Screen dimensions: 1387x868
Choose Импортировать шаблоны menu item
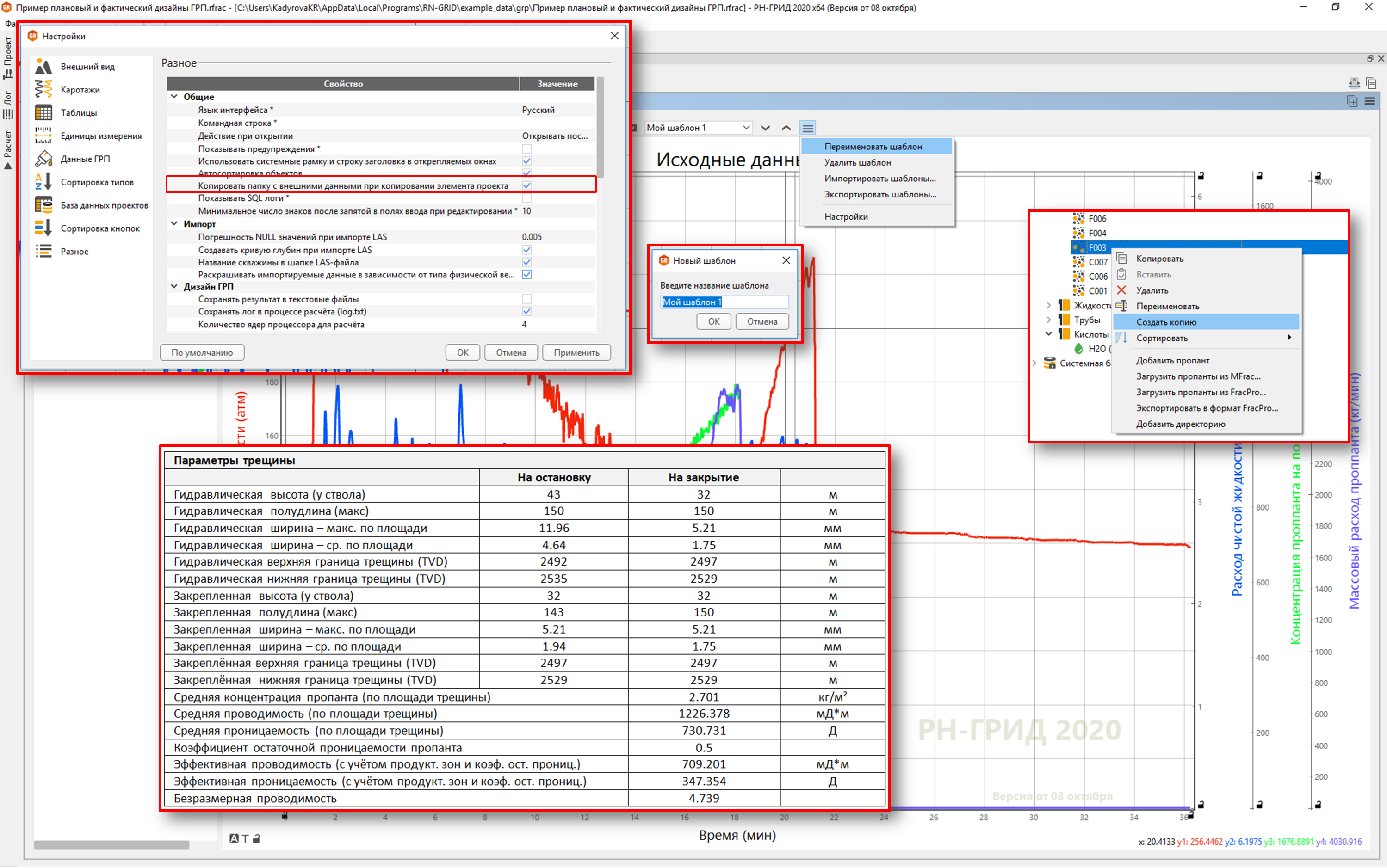coord(876,179)
